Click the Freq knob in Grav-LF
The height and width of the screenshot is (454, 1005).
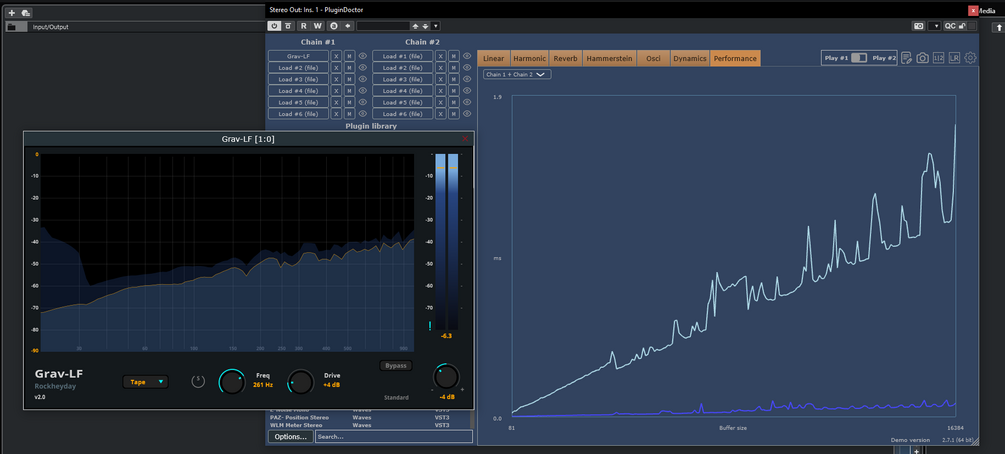[x=231, y=382]
